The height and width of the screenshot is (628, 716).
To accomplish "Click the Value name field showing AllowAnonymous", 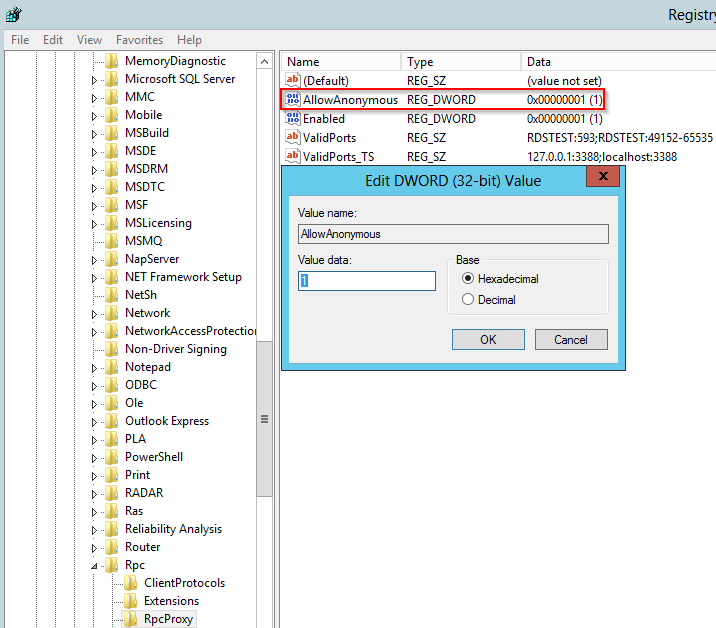I will (x=453, y=234).
